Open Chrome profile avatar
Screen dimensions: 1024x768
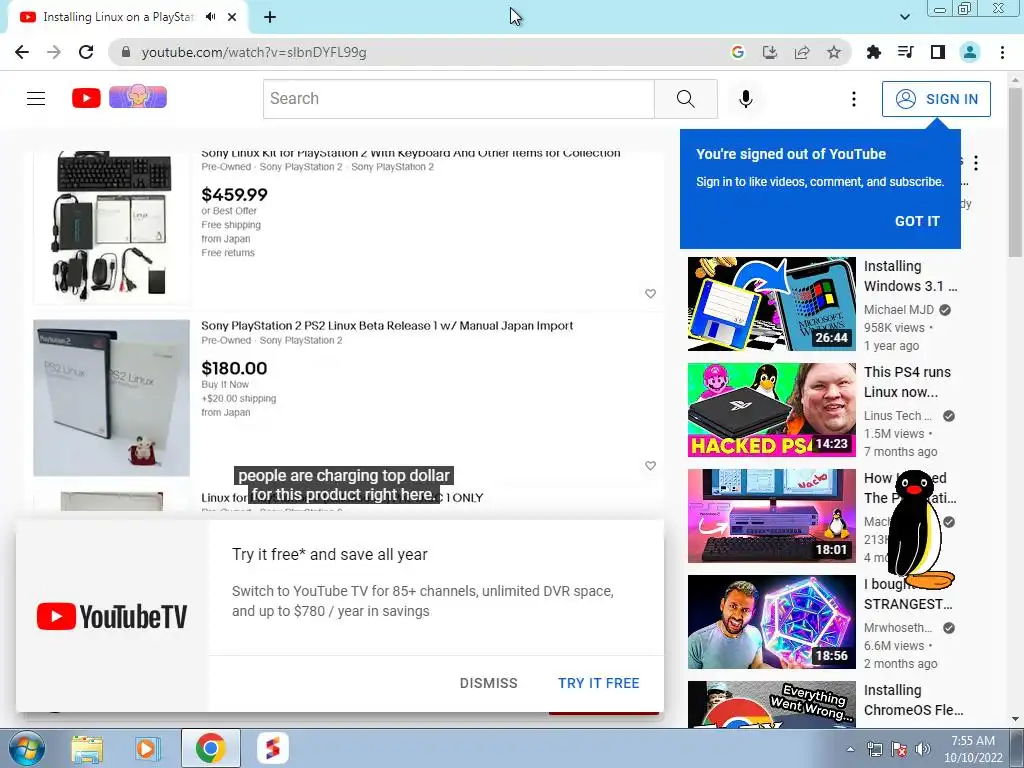(x=970, y=52)
